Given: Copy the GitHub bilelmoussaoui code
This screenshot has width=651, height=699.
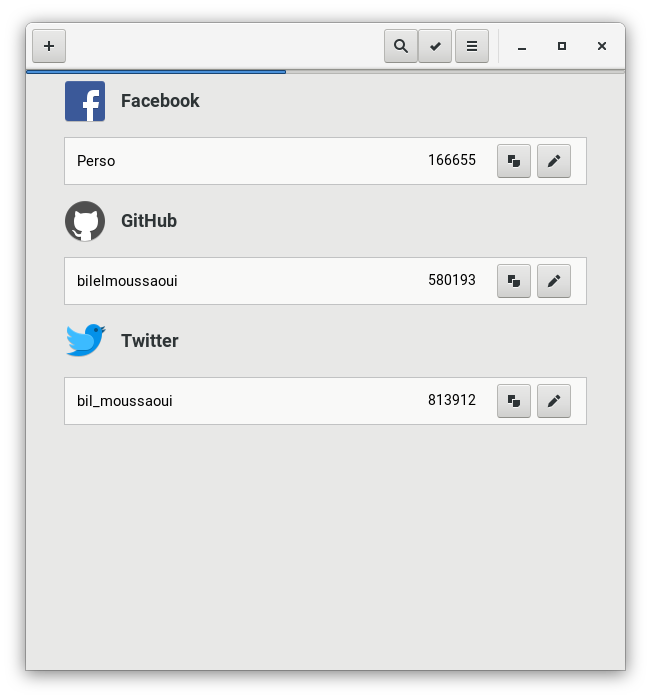Looking at the screenshot, I should (514, 281).
